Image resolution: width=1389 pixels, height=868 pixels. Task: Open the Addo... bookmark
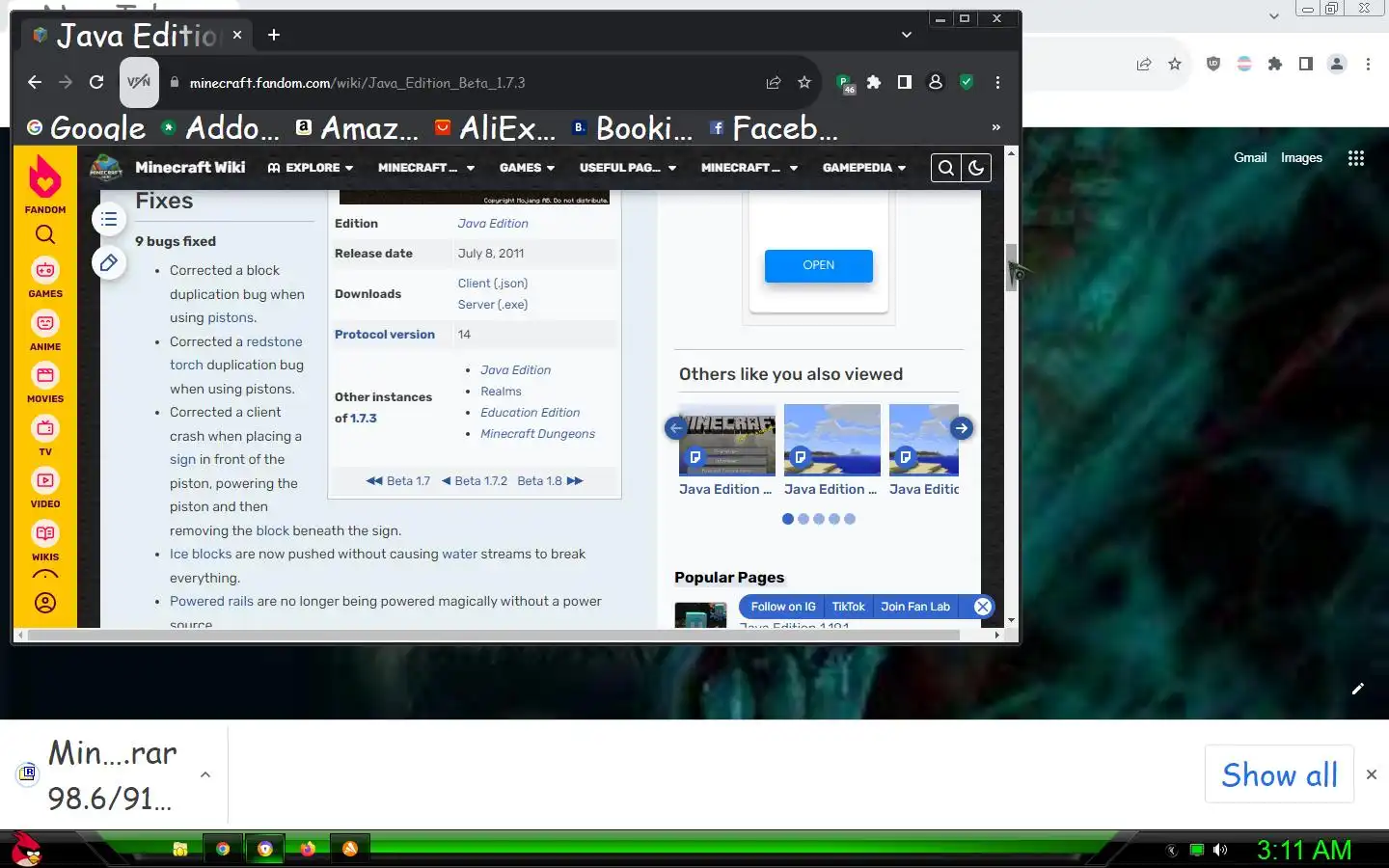coord(220,127)
